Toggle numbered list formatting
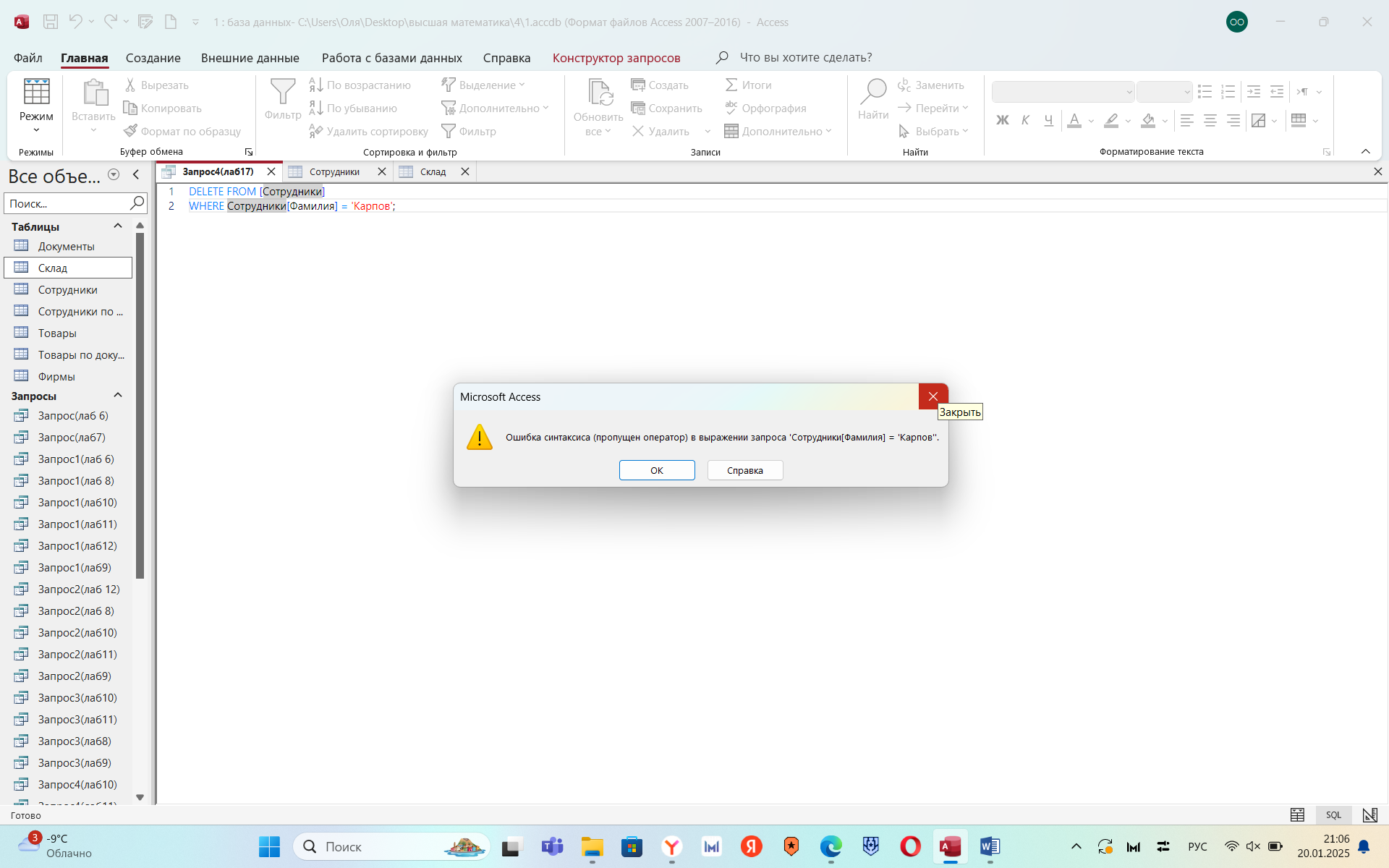This screenshot has width=1389, height=868. (1228, 92)
